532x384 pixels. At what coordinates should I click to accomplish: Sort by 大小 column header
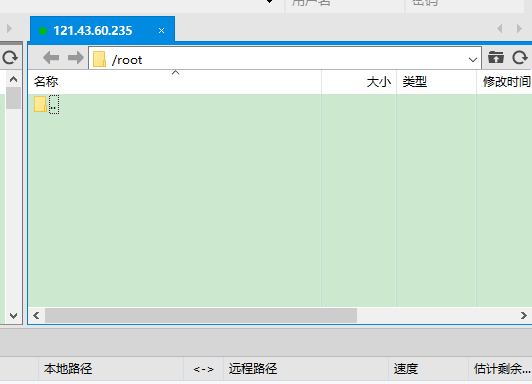point(359,82)
